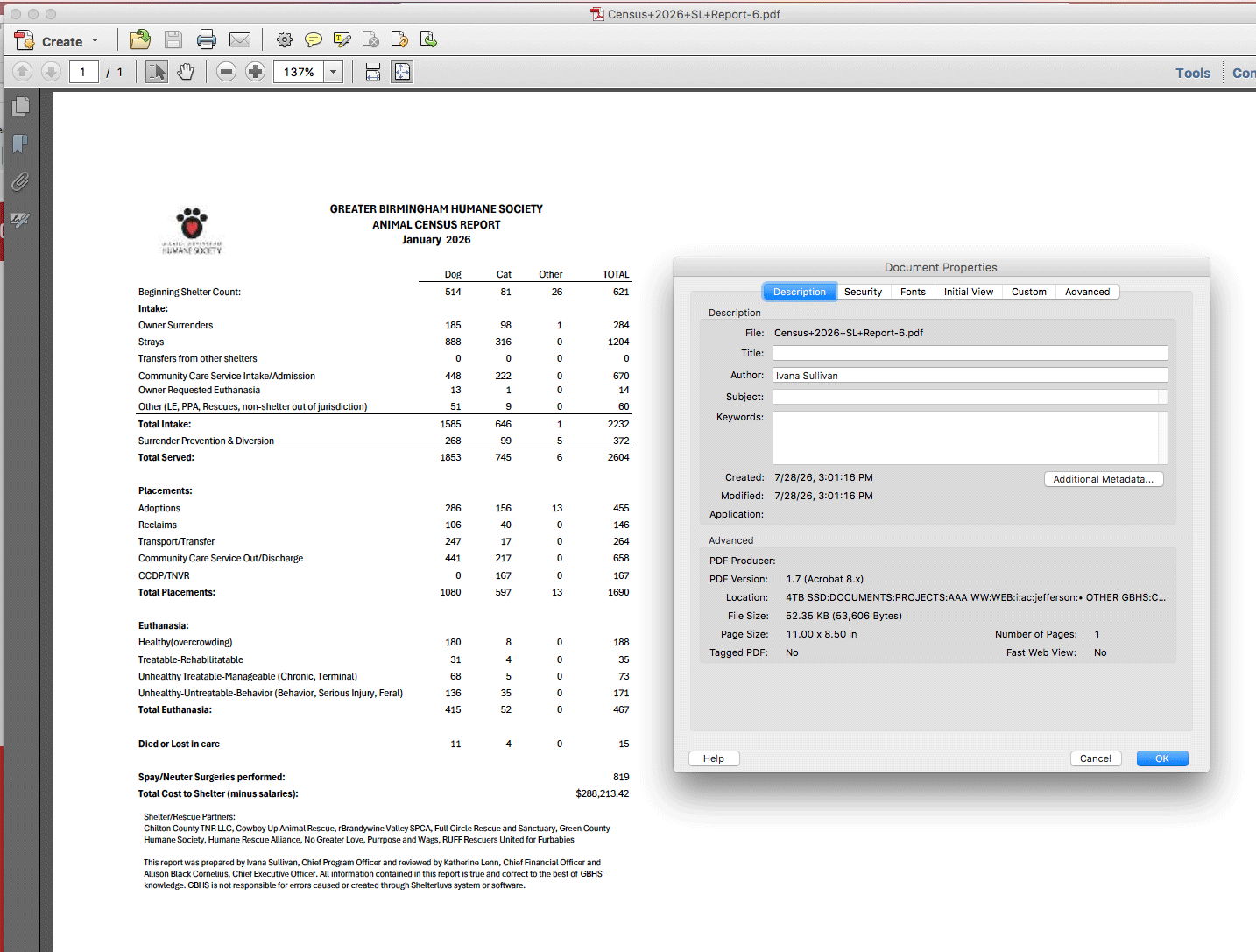
Task: Click the File Size value 52.35 KB
Action: point(843,616)
